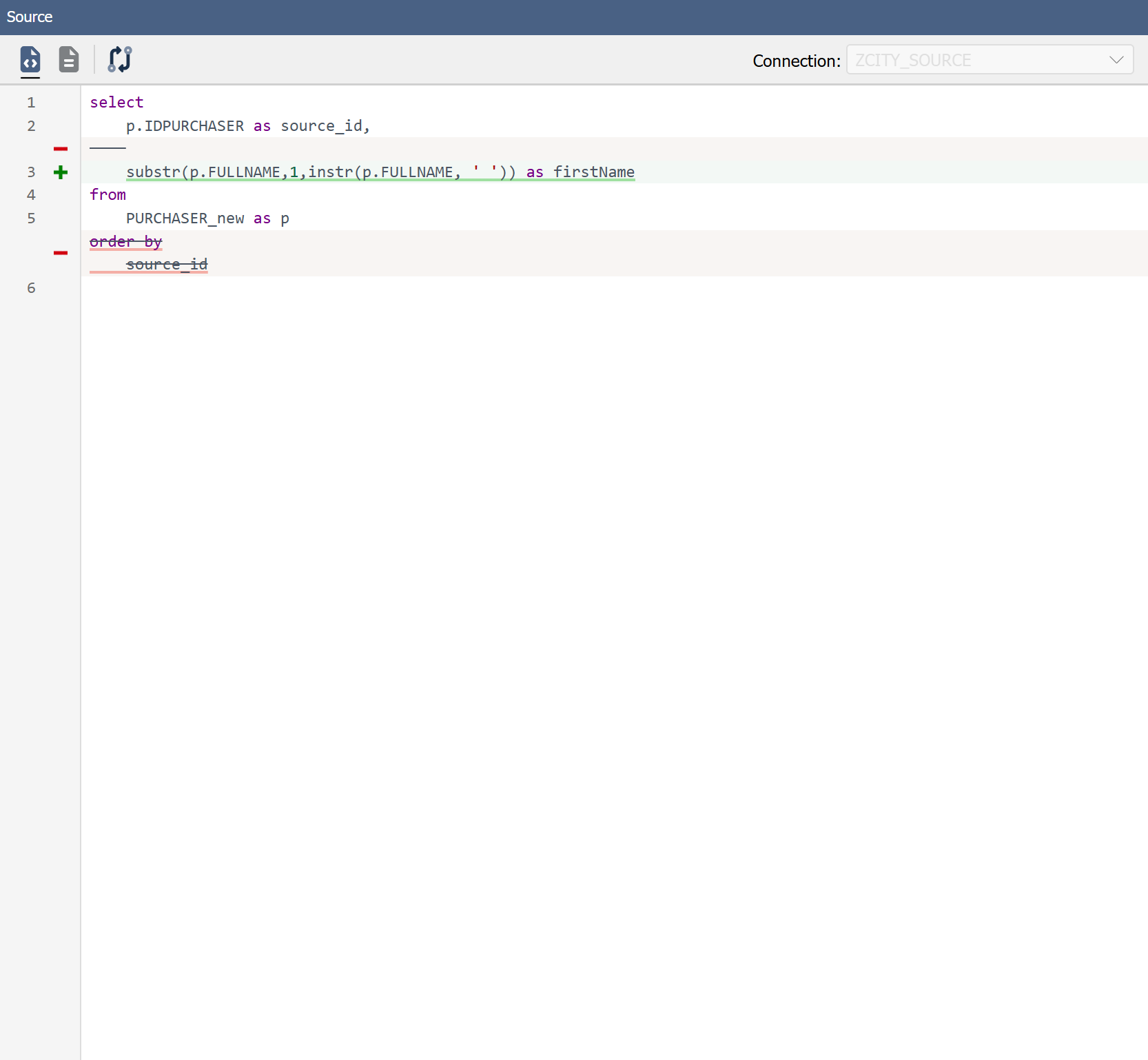Click the struck-through 'order by' text
This screenshot has width=1148, height=1060.
(x=126, y=242)
